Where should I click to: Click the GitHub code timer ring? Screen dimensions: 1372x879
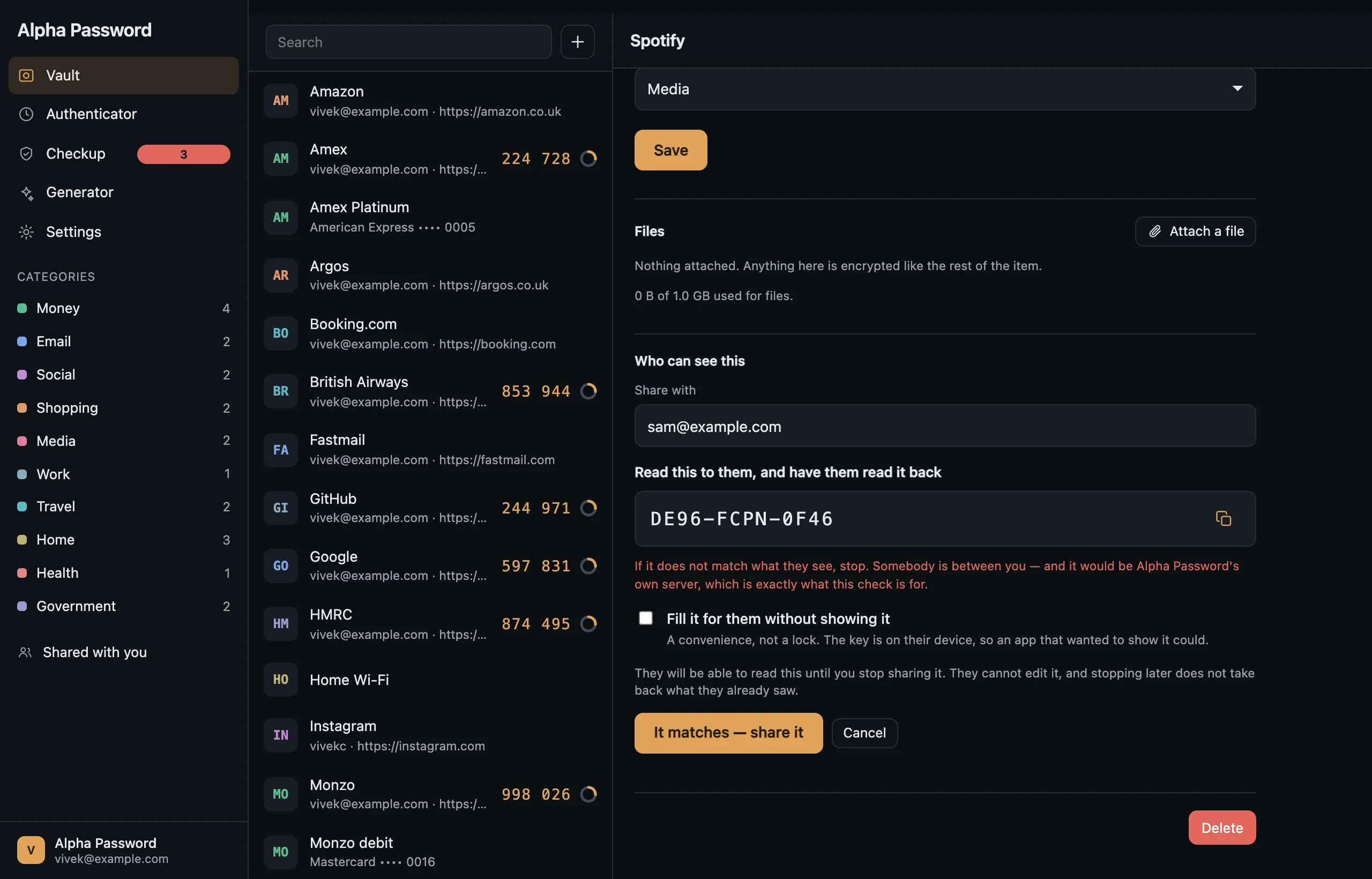point(588,508)
